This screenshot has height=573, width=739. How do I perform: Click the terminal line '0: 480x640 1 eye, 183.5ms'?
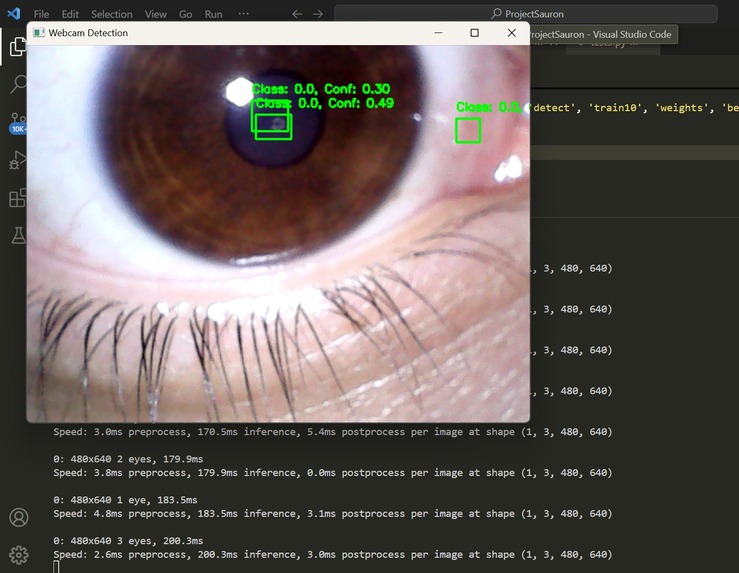[x=125, y=500]
